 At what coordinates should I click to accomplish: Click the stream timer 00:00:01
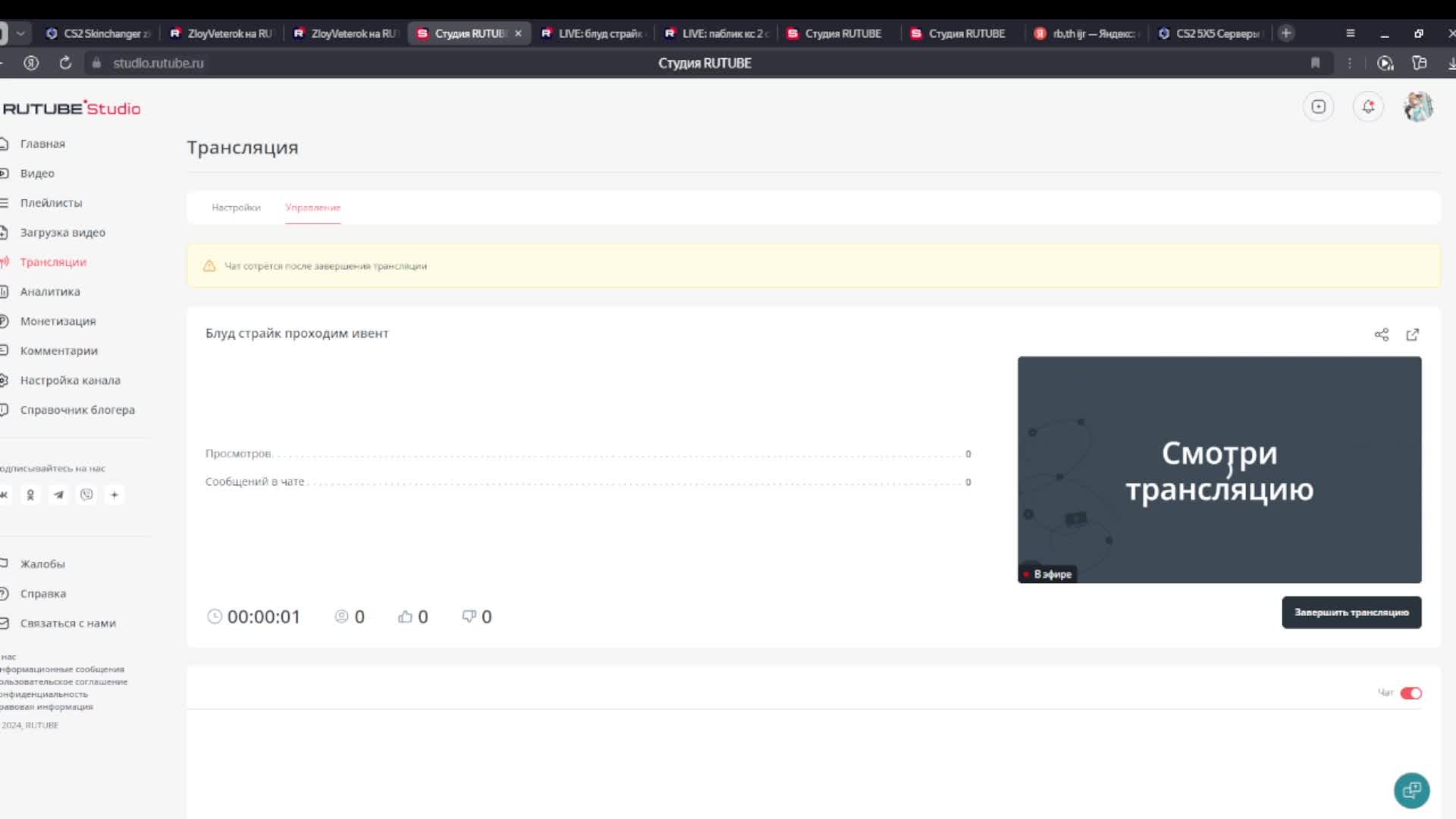tap(263, 617)
